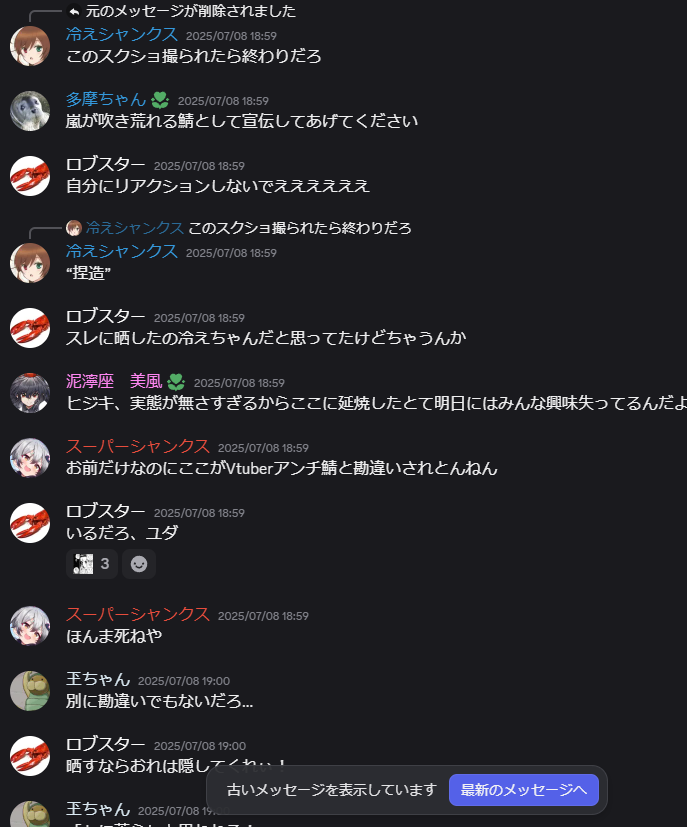This screenshot has width=687, height=827.
Task: Click small 冷えシャンクス avatar in reply preview
Action: pos(74,228)
